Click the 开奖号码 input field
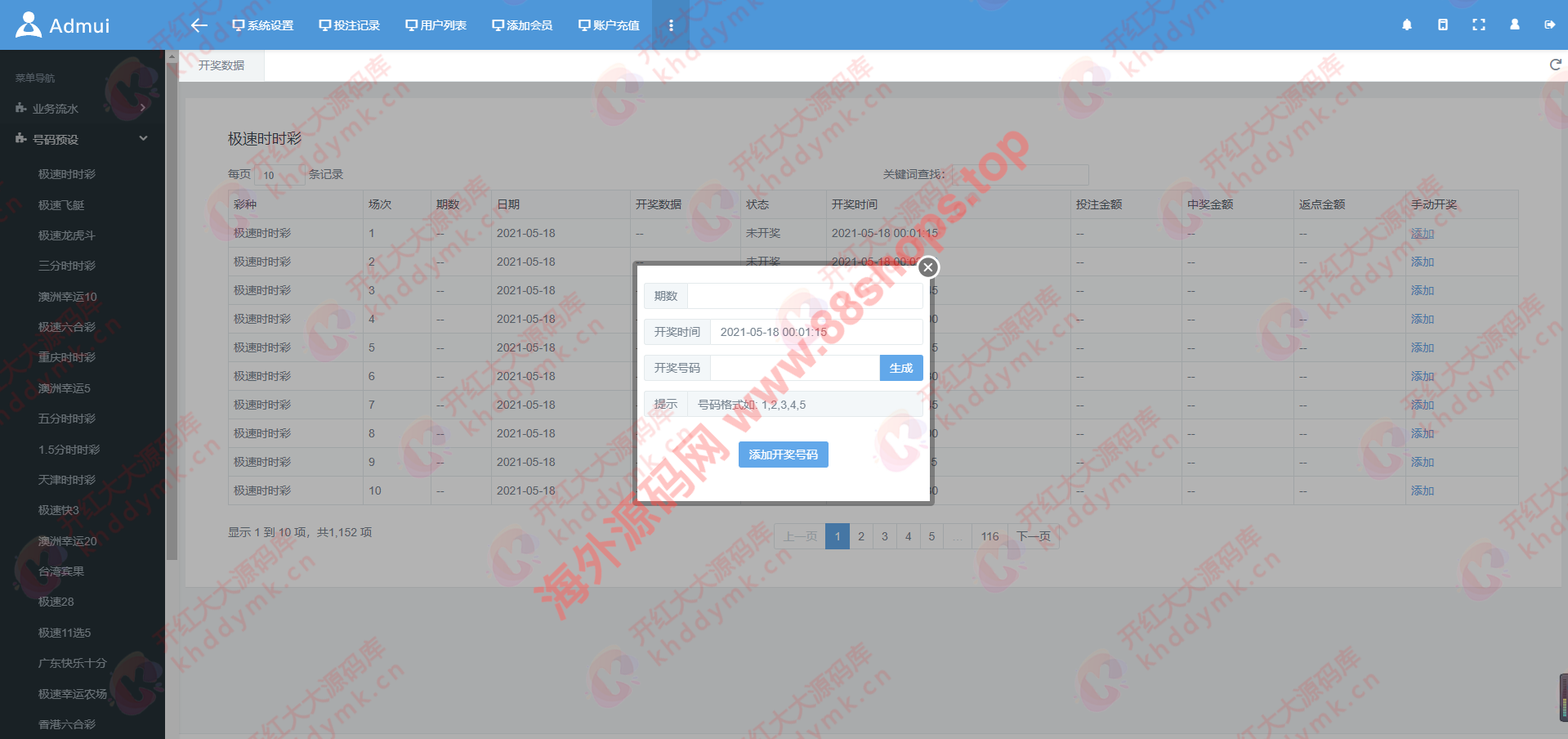The image size is (1568, 739). (x=794, y=368)
